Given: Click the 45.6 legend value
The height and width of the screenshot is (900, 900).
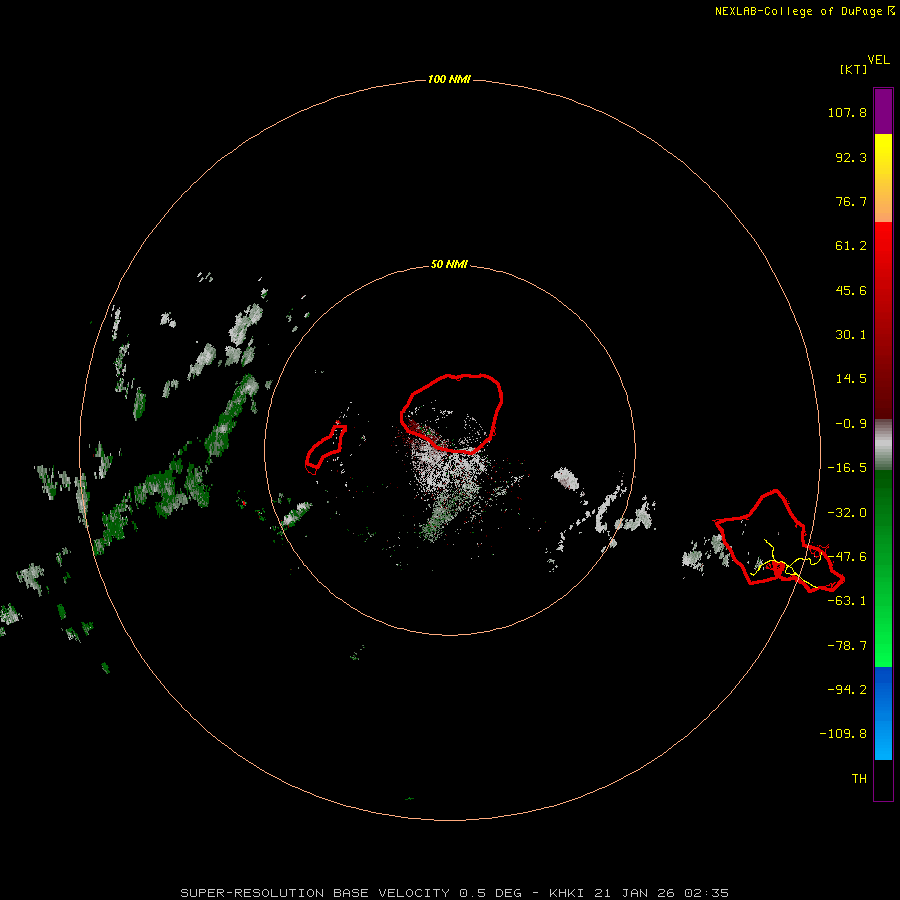Looking at the screenshot, I should click(x=851, y=290).
